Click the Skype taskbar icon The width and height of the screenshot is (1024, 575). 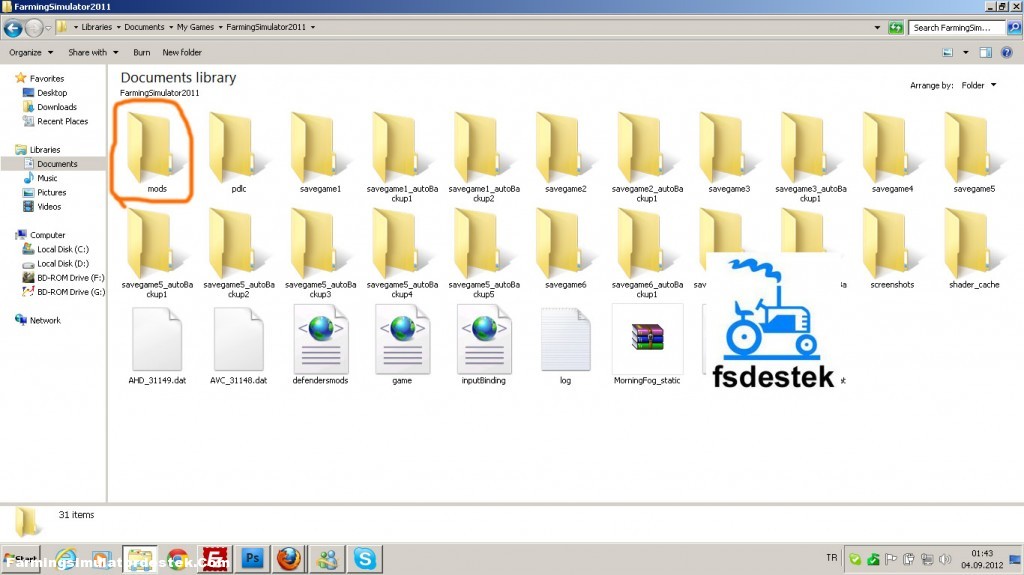tap(365, 559)
